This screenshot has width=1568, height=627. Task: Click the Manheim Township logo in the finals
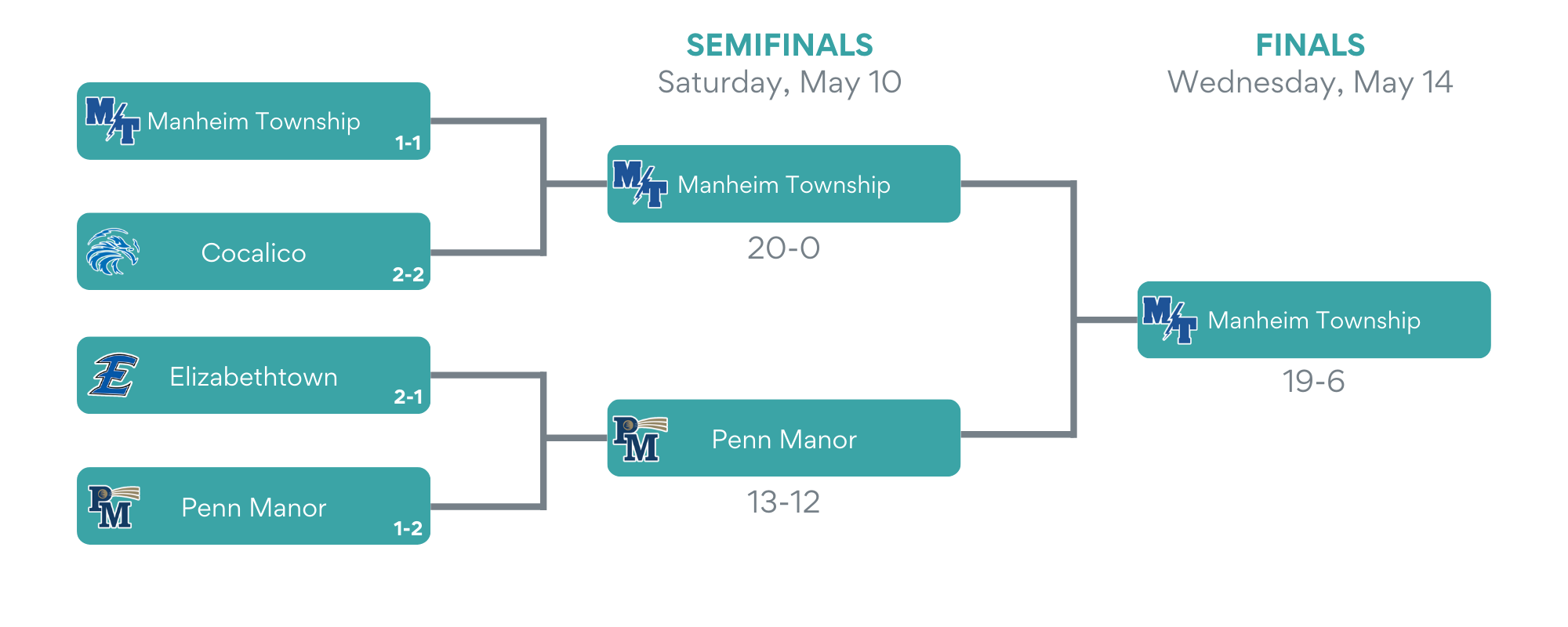1170,319
